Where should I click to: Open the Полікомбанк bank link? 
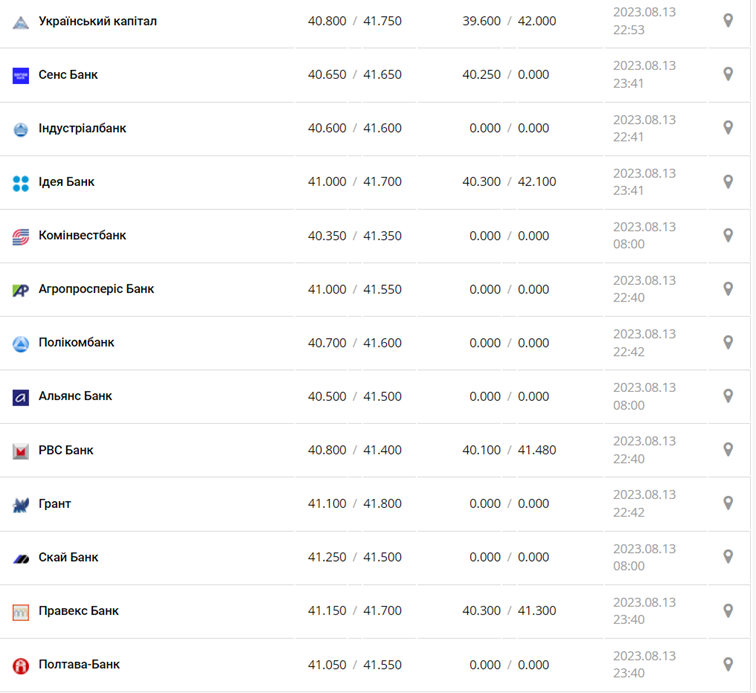pos(76,343)
